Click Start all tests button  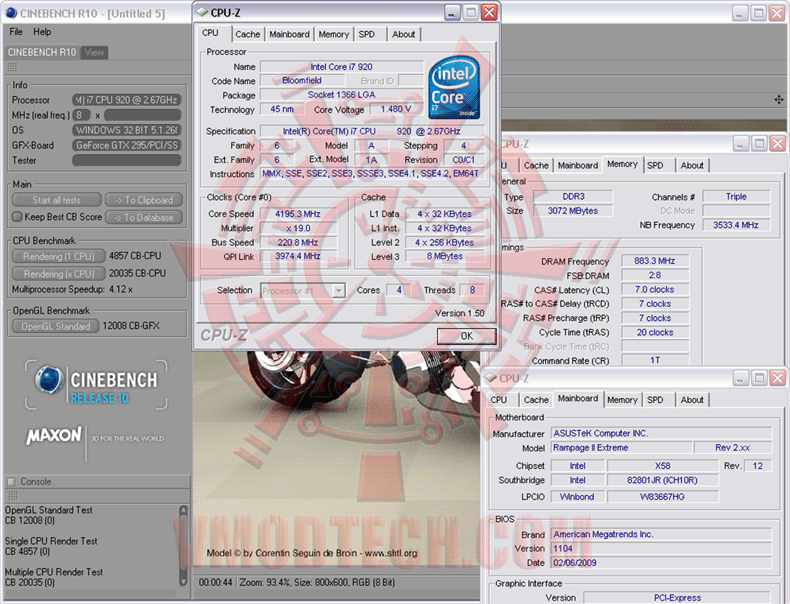(56, 200)
